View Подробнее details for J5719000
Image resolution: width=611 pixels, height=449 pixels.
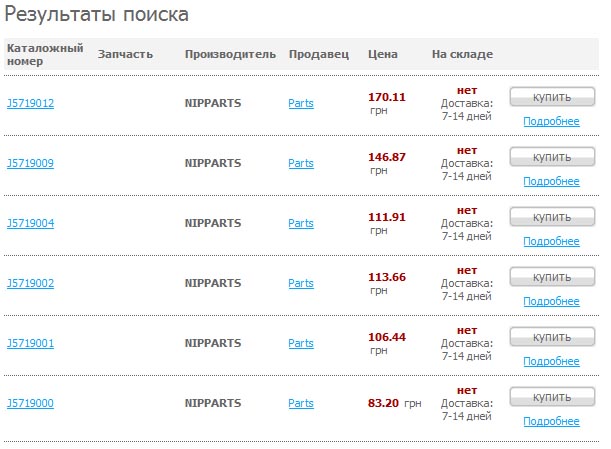[551, 422]
